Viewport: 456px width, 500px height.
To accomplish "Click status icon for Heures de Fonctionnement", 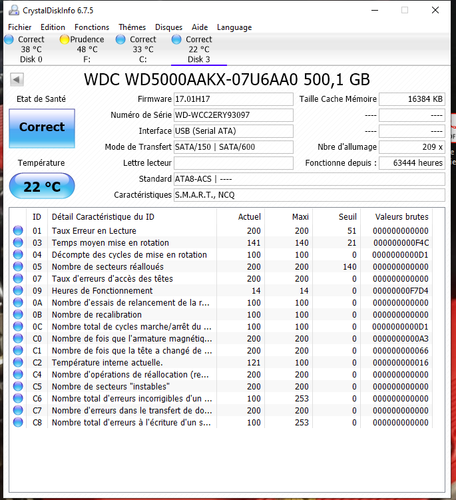I will pyautogui.click(x=18, y=290).
